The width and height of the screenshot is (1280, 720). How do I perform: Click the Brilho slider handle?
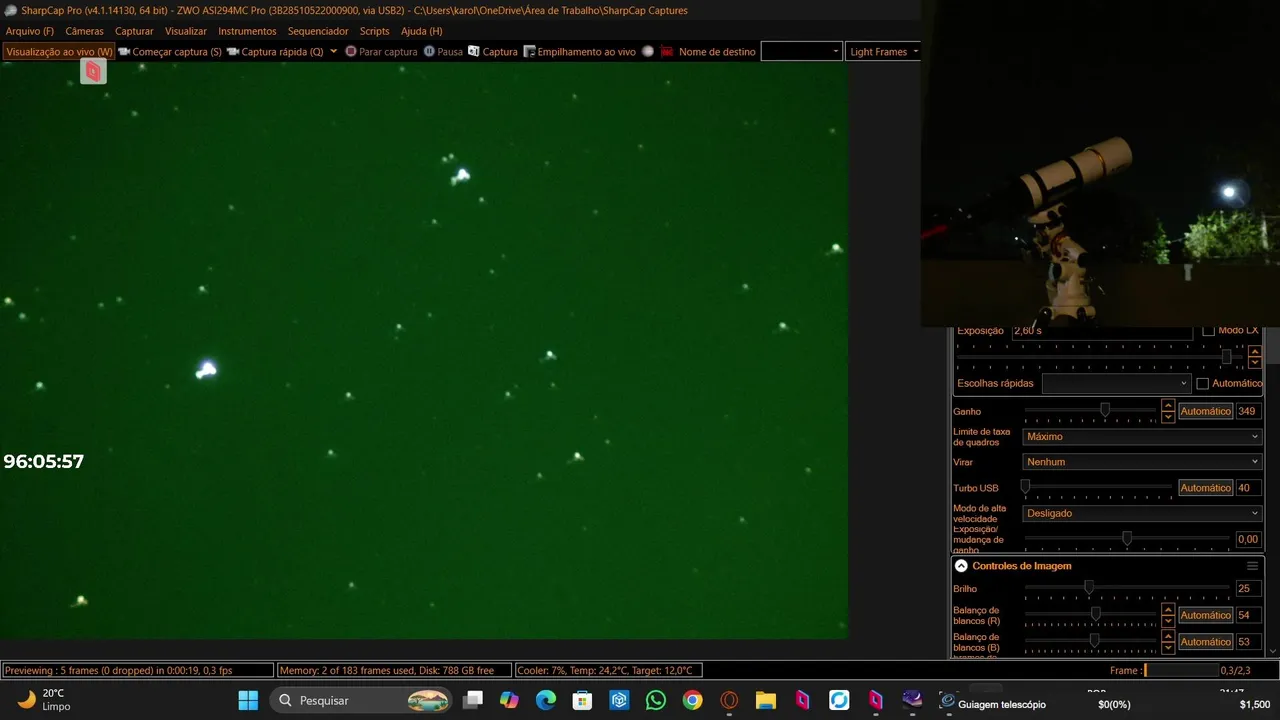coord(1089,588)
